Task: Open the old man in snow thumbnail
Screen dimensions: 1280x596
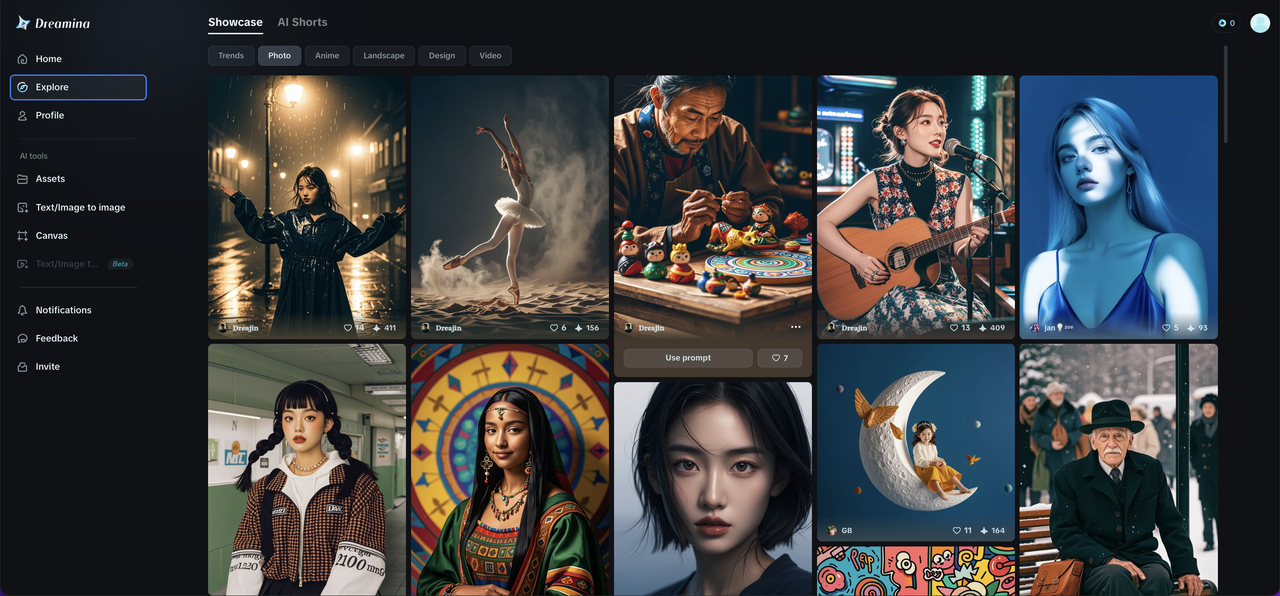Action: click(1119, 470)
